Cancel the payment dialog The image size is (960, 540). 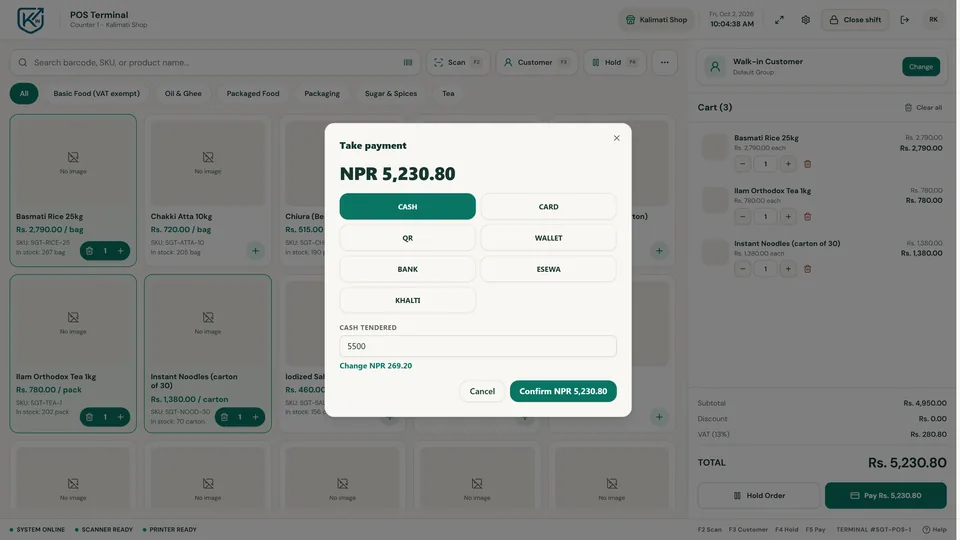pyautogui.click(x=482, y=391)
